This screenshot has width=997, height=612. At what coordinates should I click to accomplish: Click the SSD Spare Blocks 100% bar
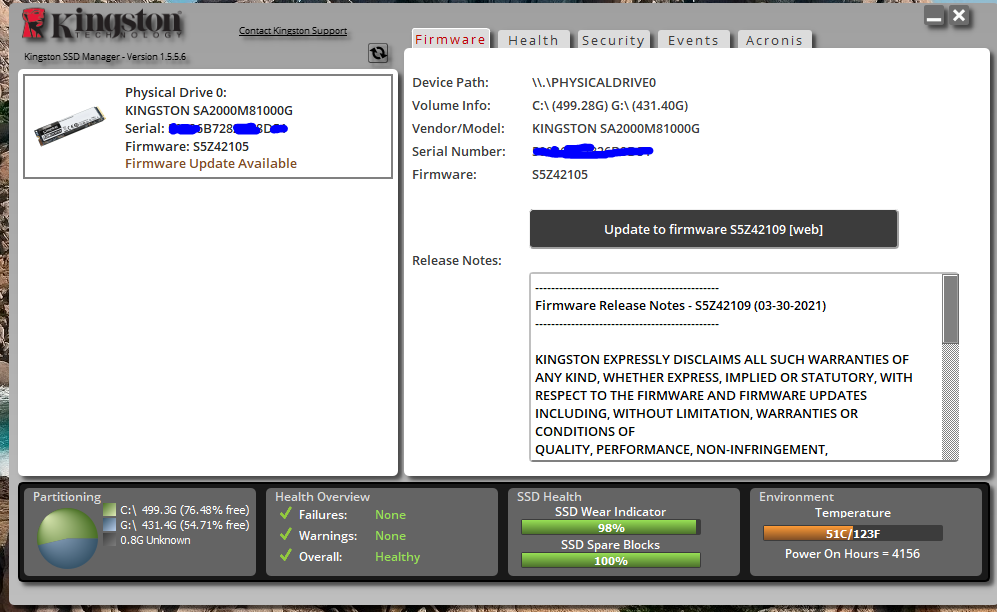point(610,561)
